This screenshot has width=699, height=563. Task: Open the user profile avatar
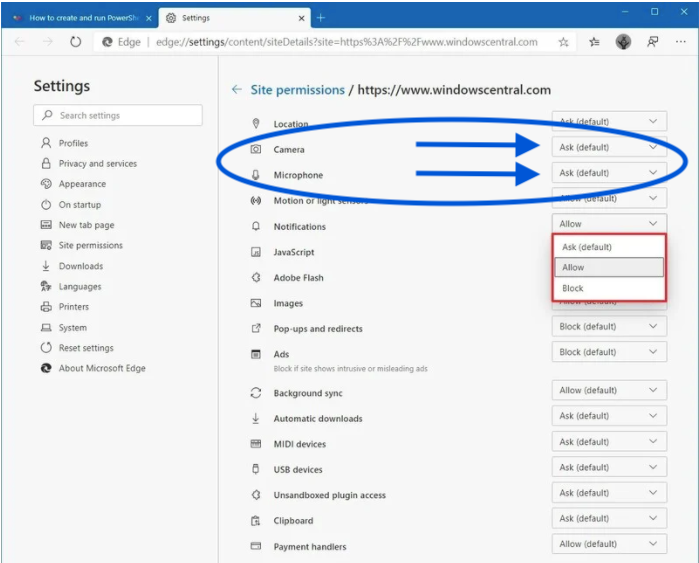[x=623, y=42]
